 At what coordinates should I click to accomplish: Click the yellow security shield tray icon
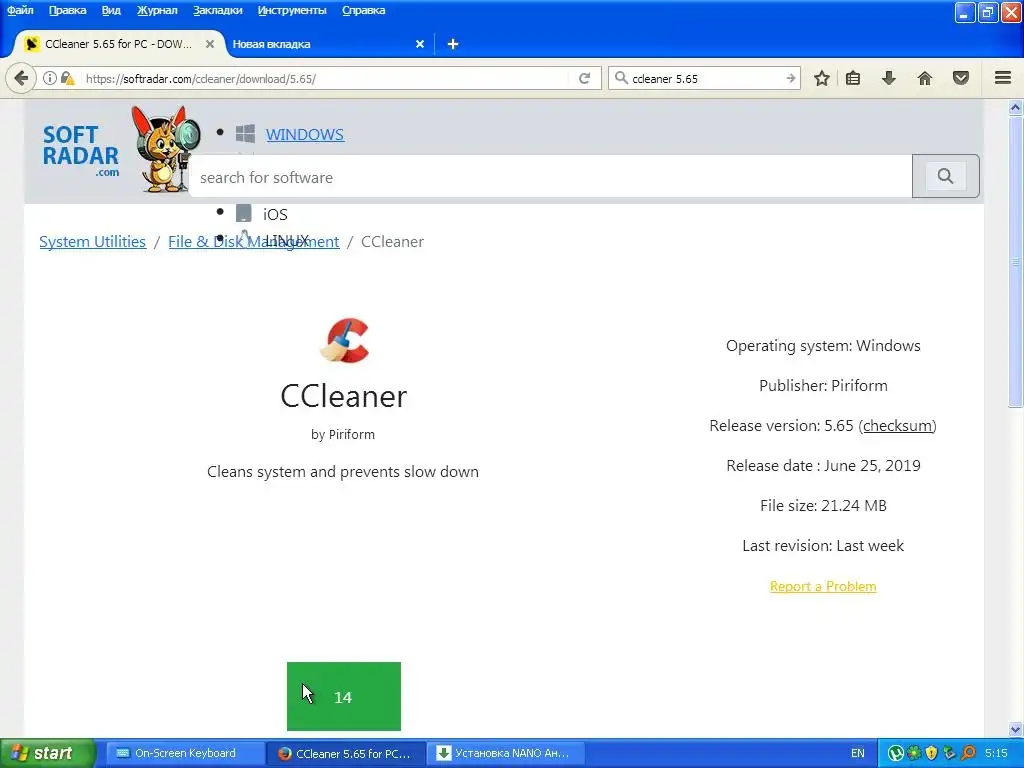(x=932, y=753)
